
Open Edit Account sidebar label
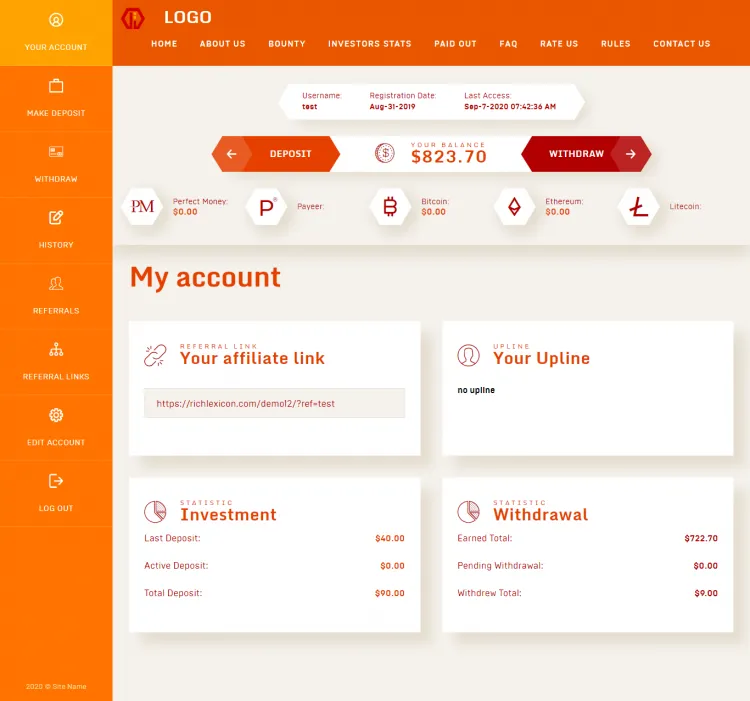(56, 443)
